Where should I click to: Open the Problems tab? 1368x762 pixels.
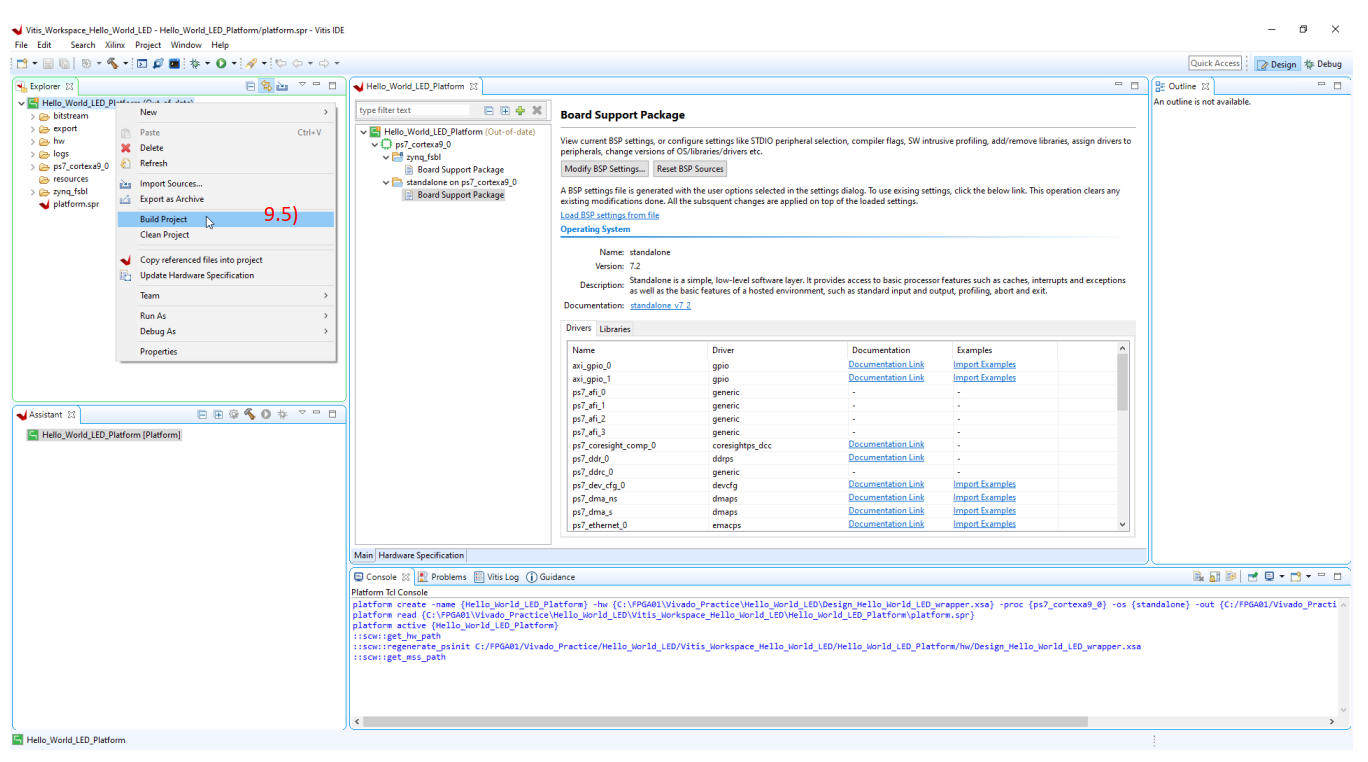pyautogui.click(x=442, y=577)
